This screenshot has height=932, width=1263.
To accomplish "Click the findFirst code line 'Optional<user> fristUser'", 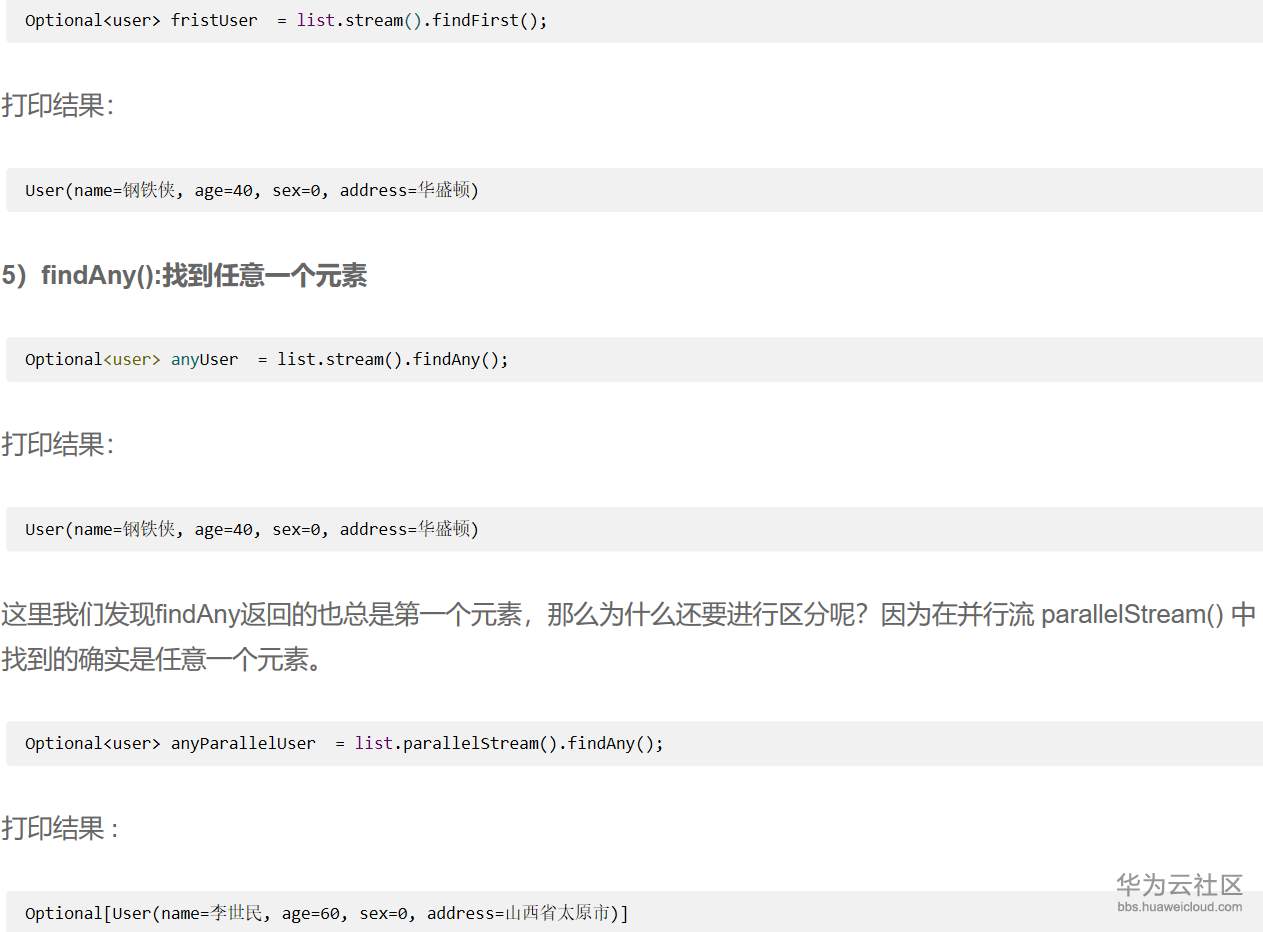I will [x=286, y=20].
